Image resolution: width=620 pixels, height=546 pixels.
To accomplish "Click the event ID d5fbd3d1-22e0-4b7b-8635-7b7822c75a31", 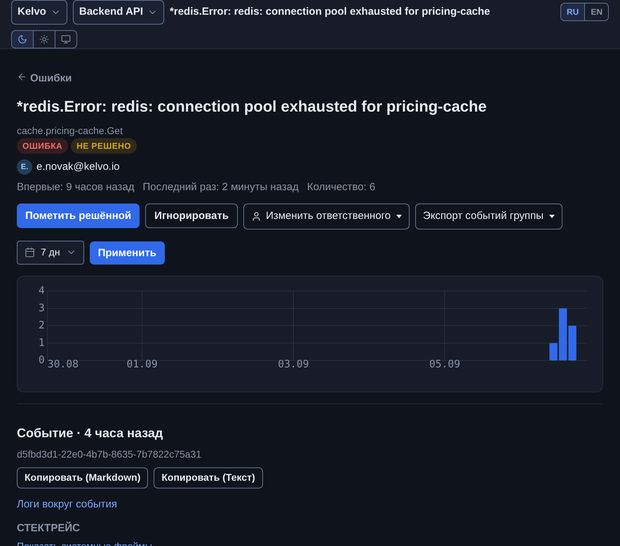I will 109,454.
